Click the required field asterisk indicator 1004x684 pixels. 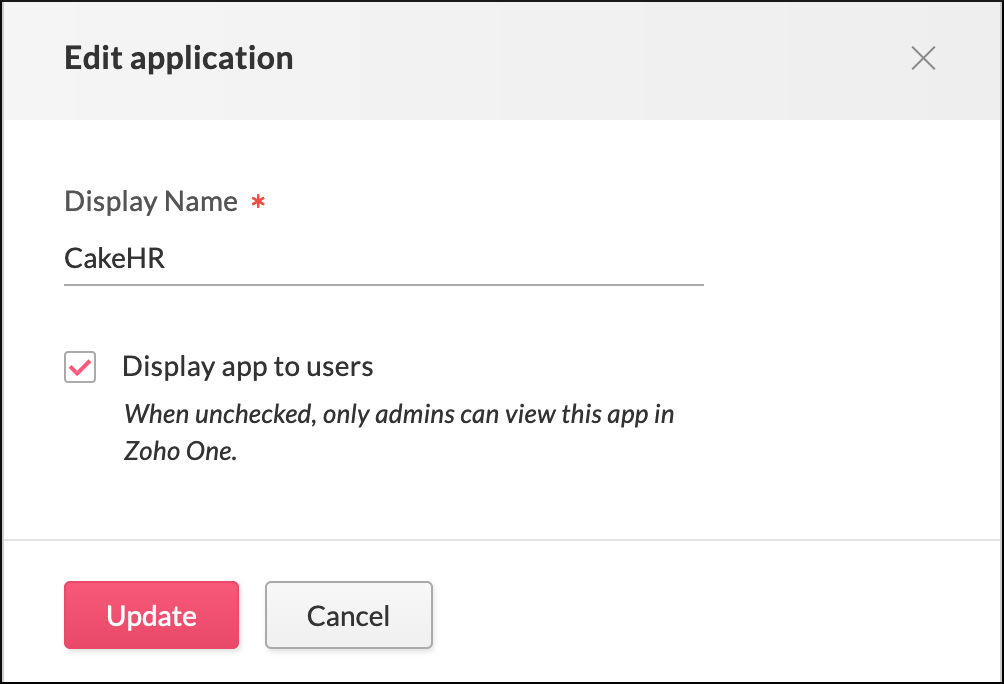(x=257, y=202)
